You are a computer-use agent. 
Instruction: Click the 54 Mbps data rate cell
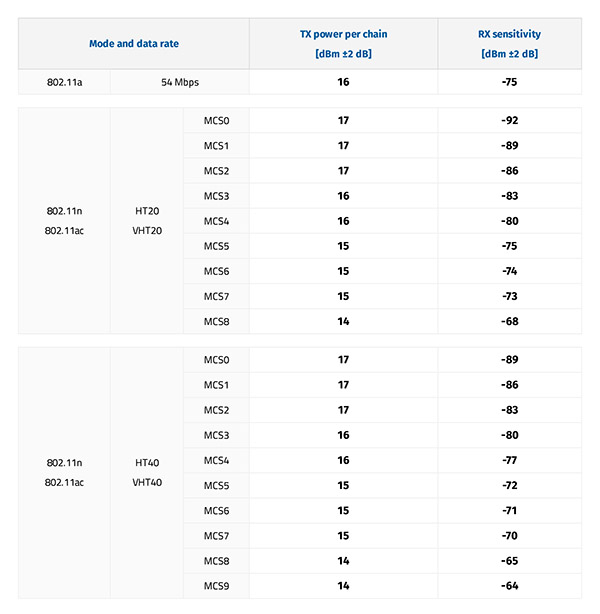tap(180, 82)
